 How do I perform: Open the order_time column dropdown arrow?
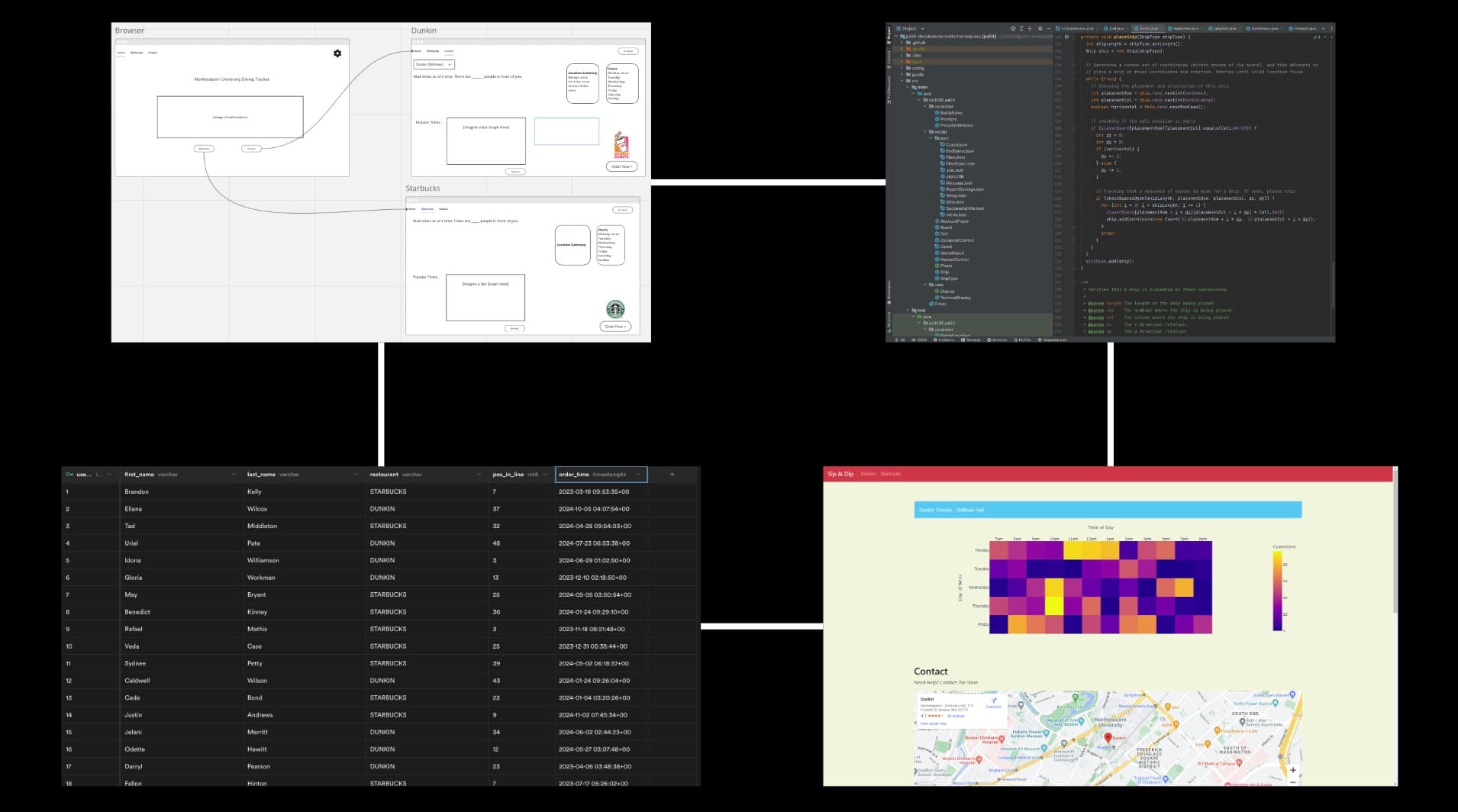pyautogui.click(x=638, y=475)
